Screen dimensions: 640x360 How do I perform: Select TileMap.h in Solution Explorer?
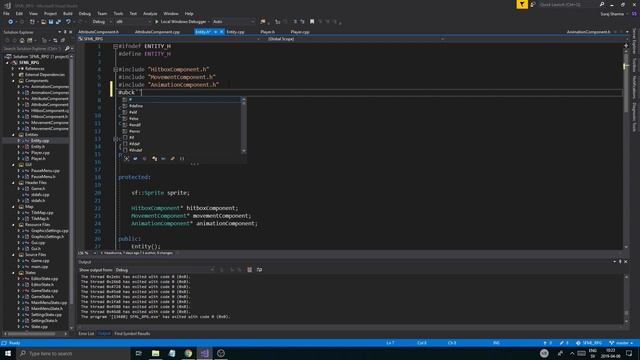point(40,219)
